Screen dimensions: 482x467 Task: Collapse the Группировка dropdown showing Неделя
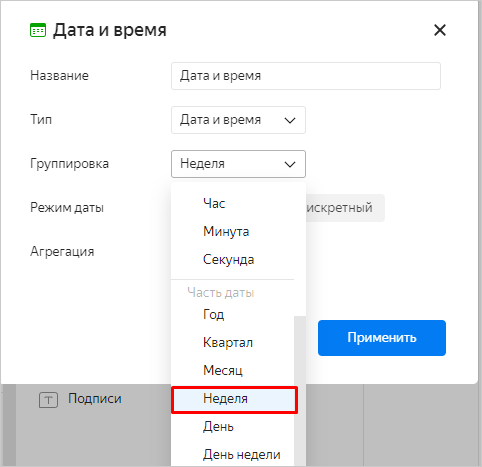click(x=238, y=164)
